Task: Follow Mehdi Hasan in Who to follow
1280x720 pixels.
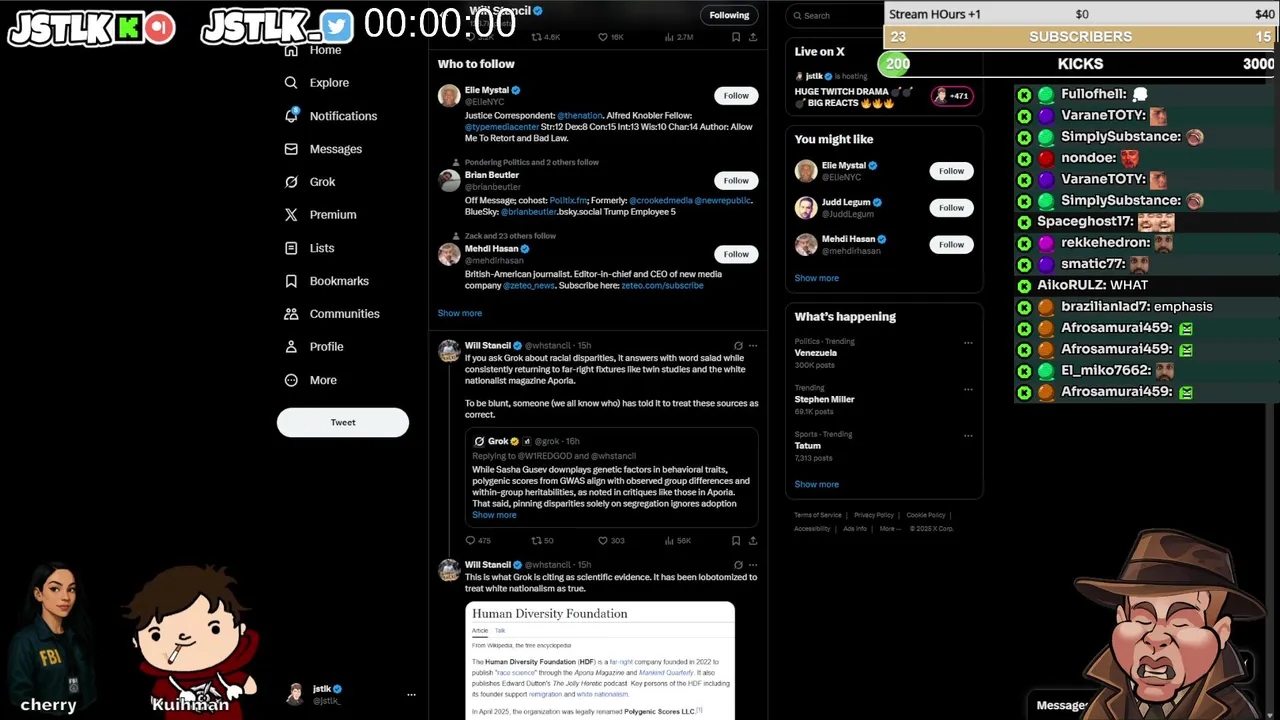Action: pyautogui.click(x=736, y=254)
